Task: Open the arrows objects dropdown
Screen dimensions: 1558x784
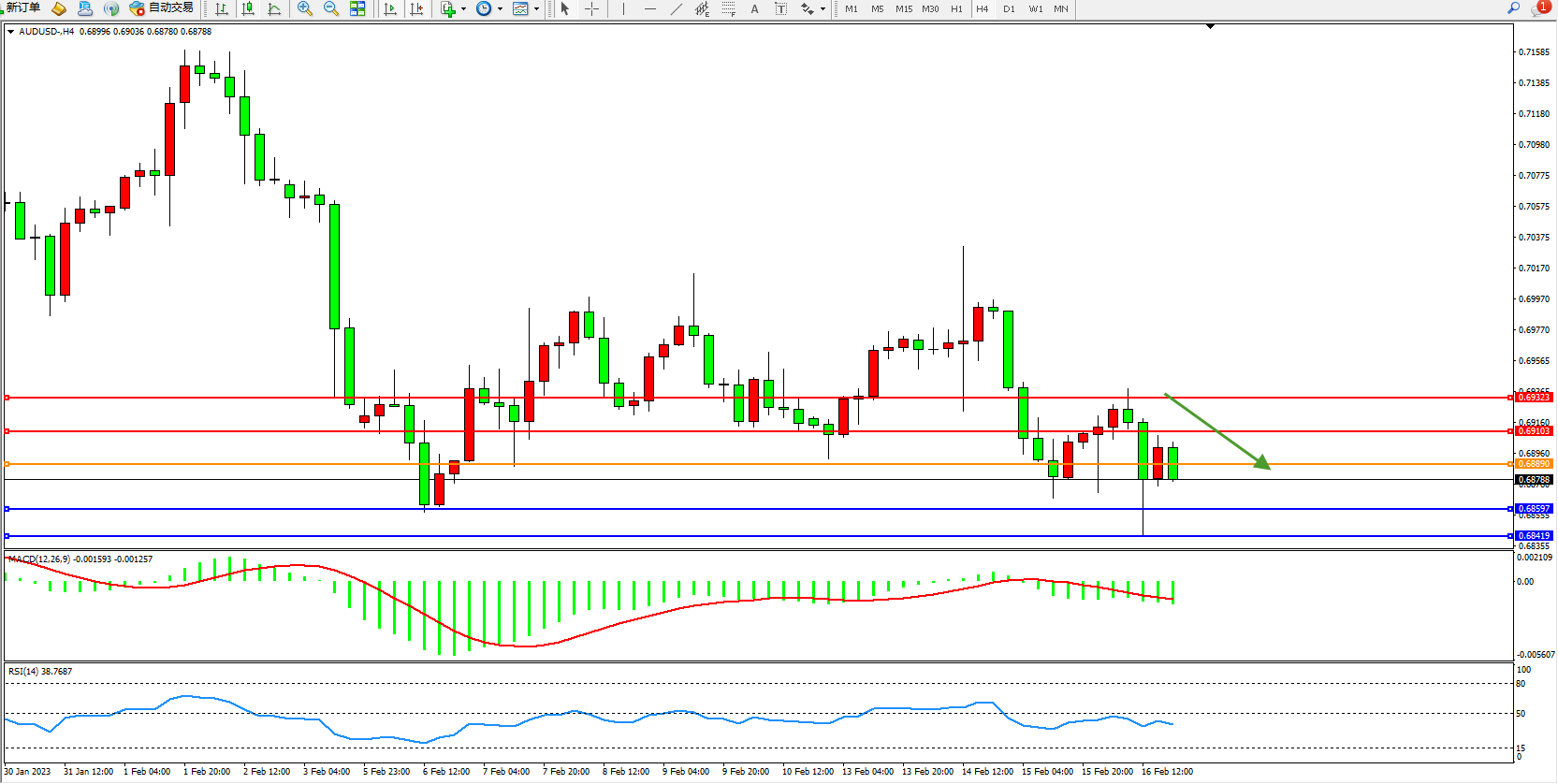Action: [x=823, y=8]
